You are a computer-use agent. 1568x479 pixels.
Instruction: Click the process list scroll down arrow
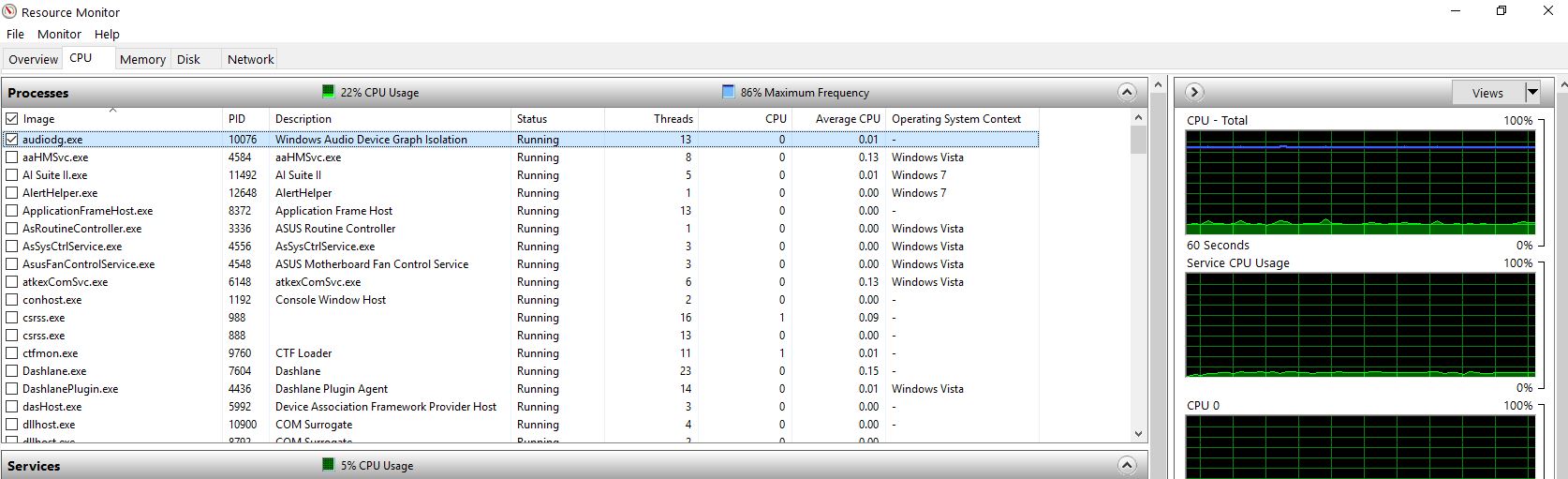click(1138, 434)
